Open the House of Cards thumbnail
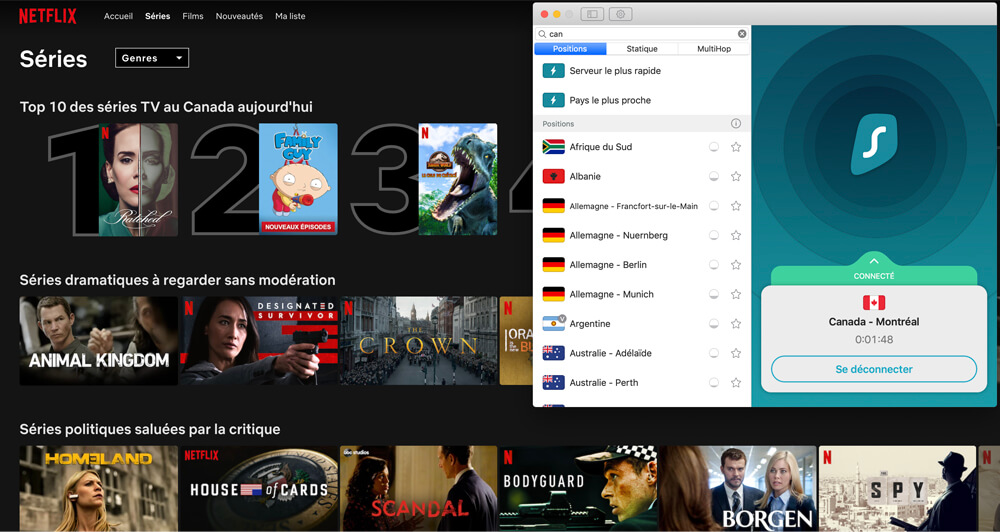 pyautogui.click(x=259, y=489)
